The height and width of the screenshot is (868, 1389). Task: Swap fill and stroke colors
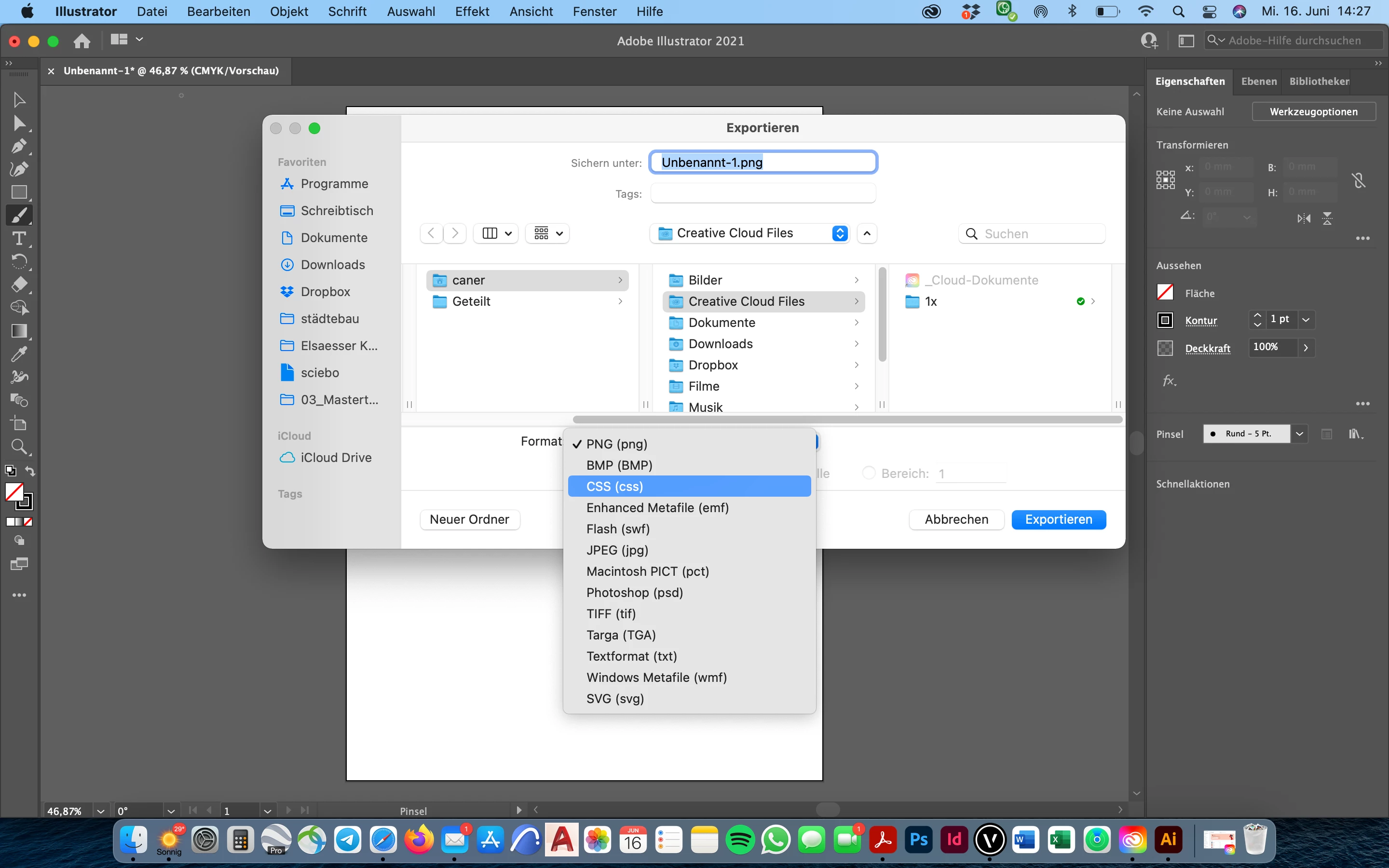point(30,471)
